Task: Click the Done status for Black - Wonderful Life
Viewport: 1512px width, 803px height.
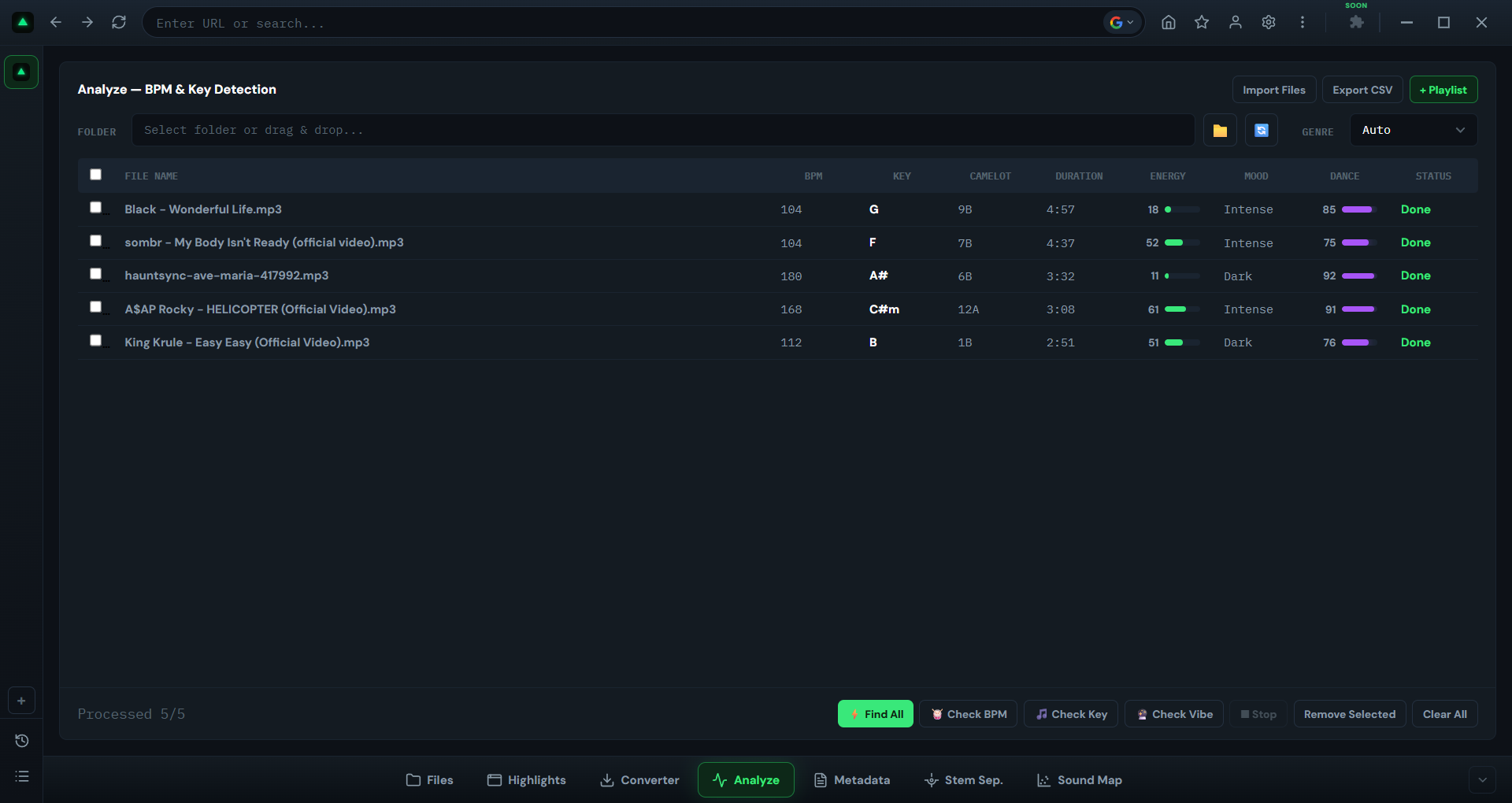Action: click(1416, 209)
